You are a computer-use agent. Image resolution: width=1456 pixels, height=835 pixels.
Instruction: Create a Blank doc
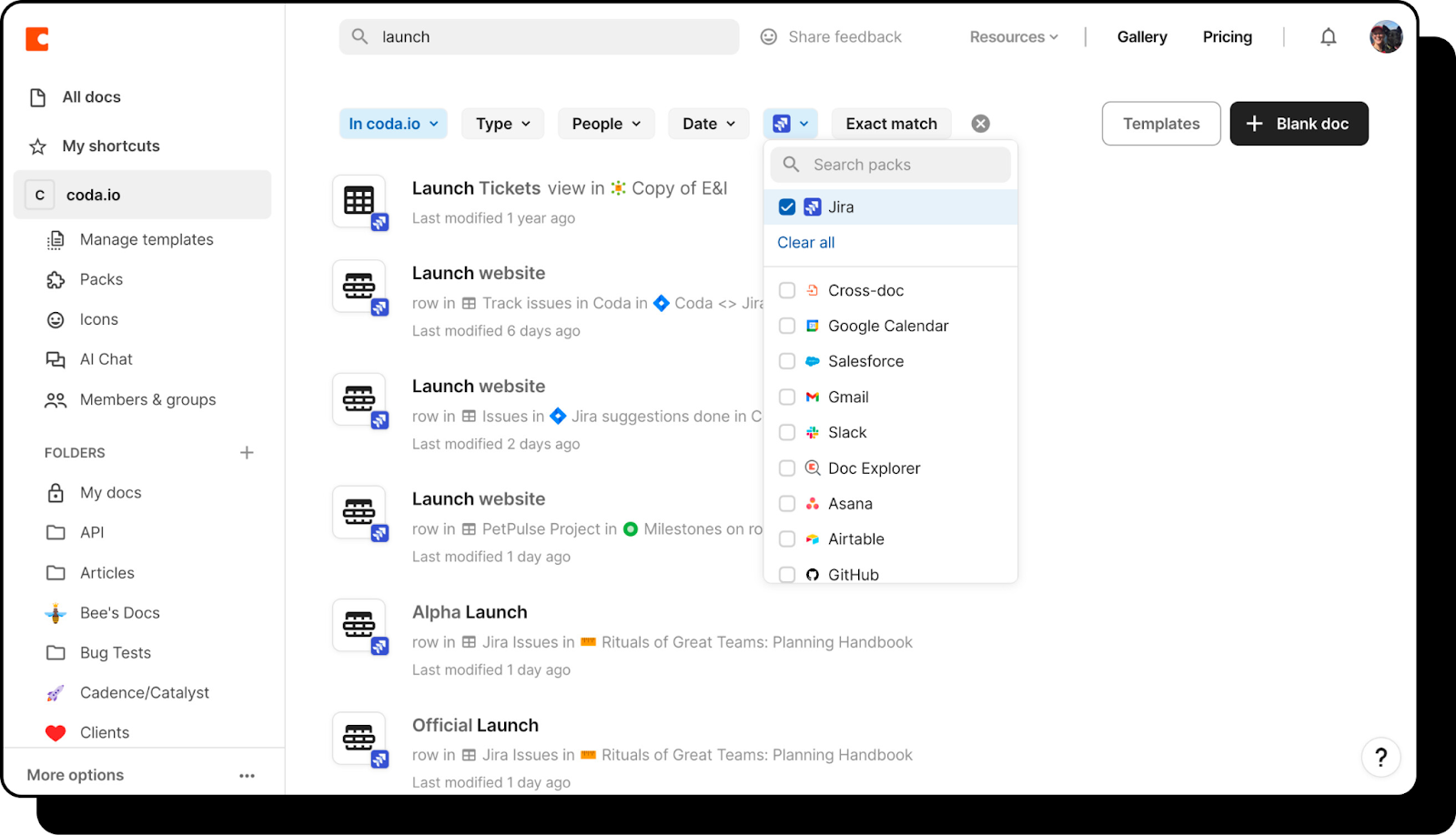click(x=1299, y=124)
